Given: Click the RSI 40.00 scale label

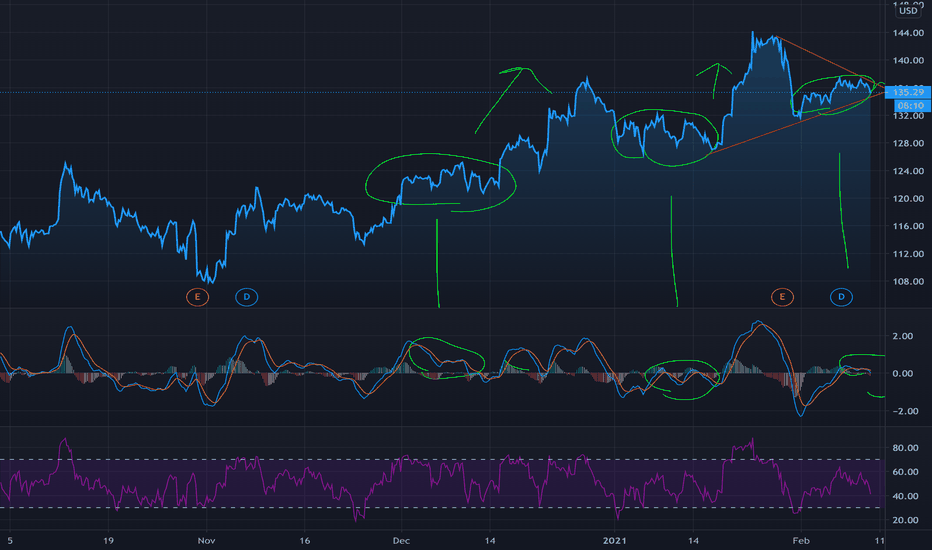Looking at the screenshot, I should tap(906, 496).
